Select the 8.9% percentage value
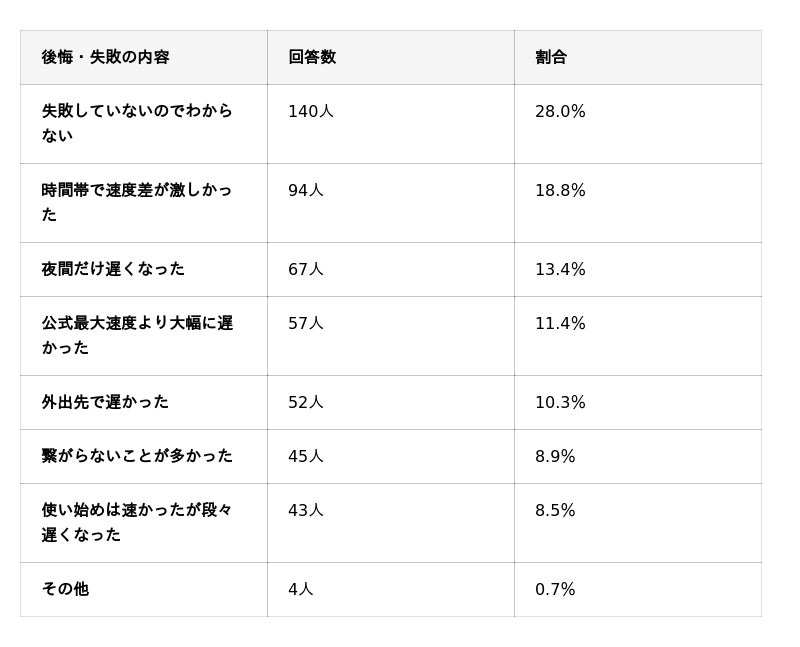Image resolution: width=800 pixels, height=647 pixels. coord(555,457)
